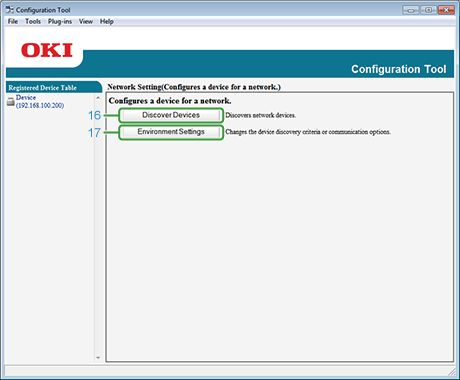Minimize the Configuration Tool window
The image size is (460, 380).
tap(411, 10)
